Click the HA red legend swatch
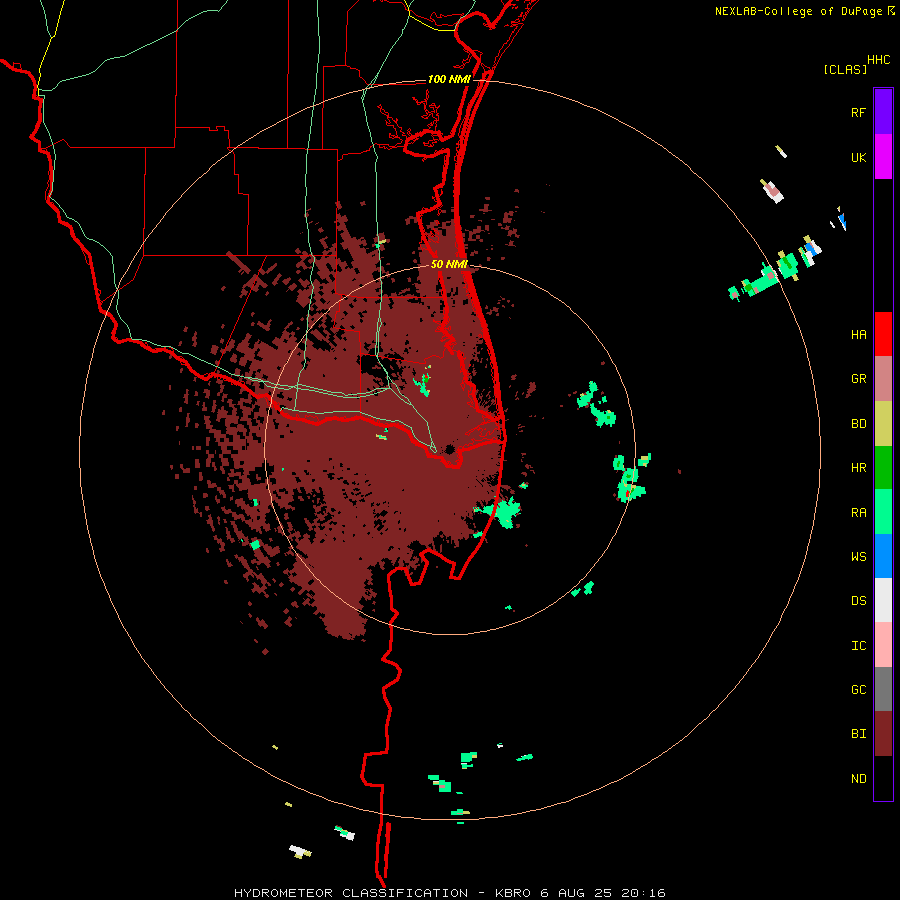The height and width of the screenshot is (900, 900). pos(883,334)
